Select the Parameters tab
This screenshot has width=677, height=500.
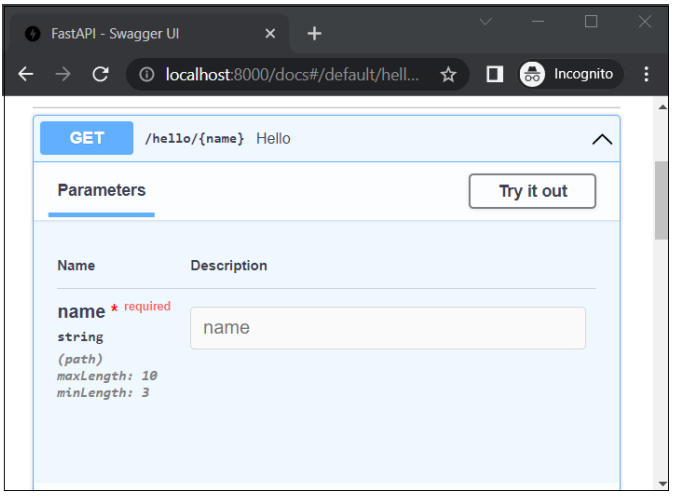pyautogui.click(x=101, y=190)
